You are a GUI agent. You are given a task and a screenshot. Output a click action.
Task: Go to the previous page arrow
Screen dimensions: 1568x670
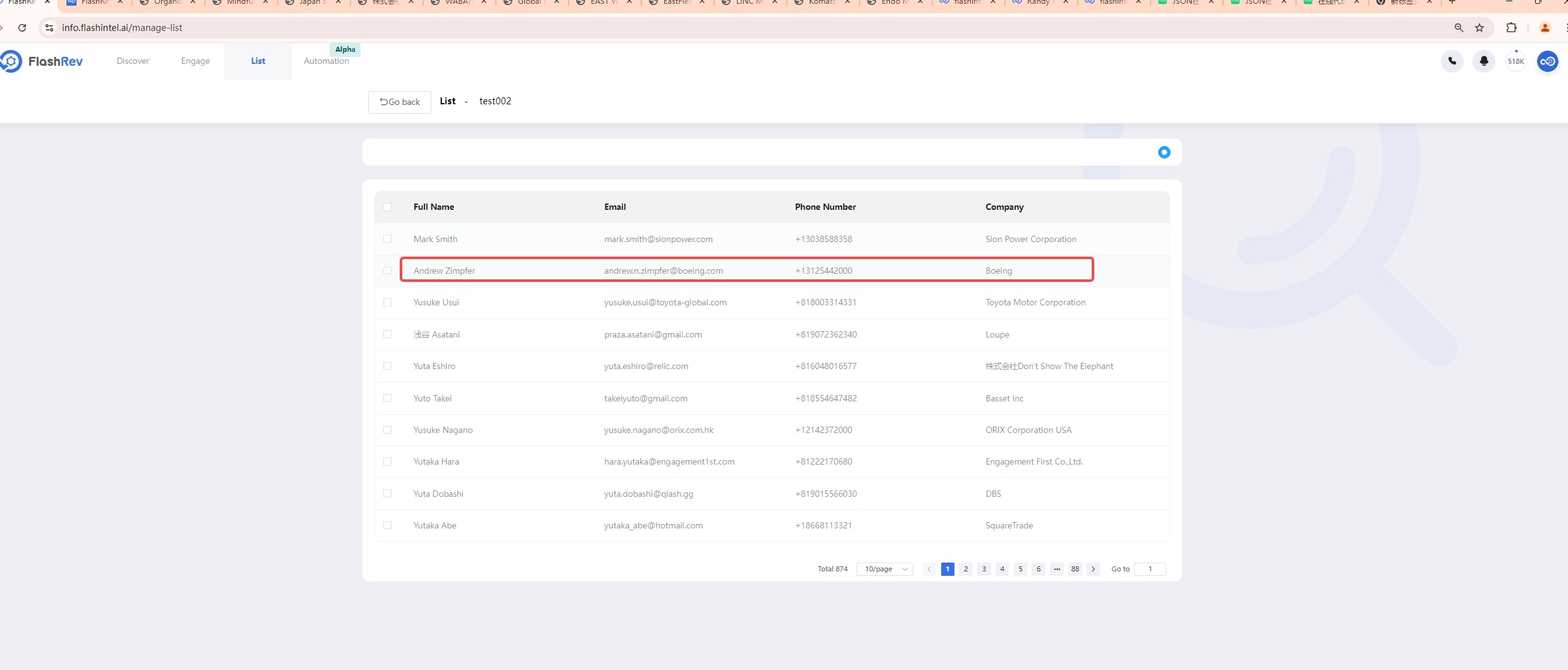tap(929, 569)
